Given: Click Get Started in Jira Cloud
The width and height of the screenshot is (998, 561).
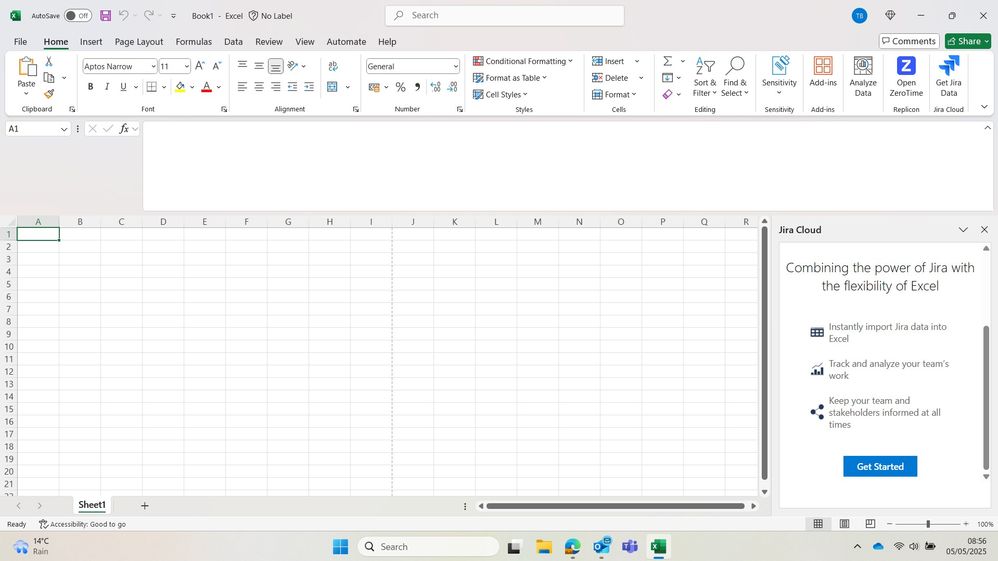Looking at the screenshot, I should (x=880, y=466).
